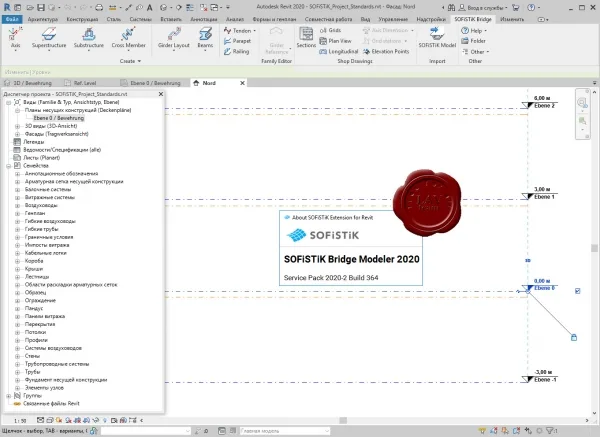The width and height of the screenshot is (600, 437).
Task: Open the Axis tool in the ribbon
Action: coord(15,38)
